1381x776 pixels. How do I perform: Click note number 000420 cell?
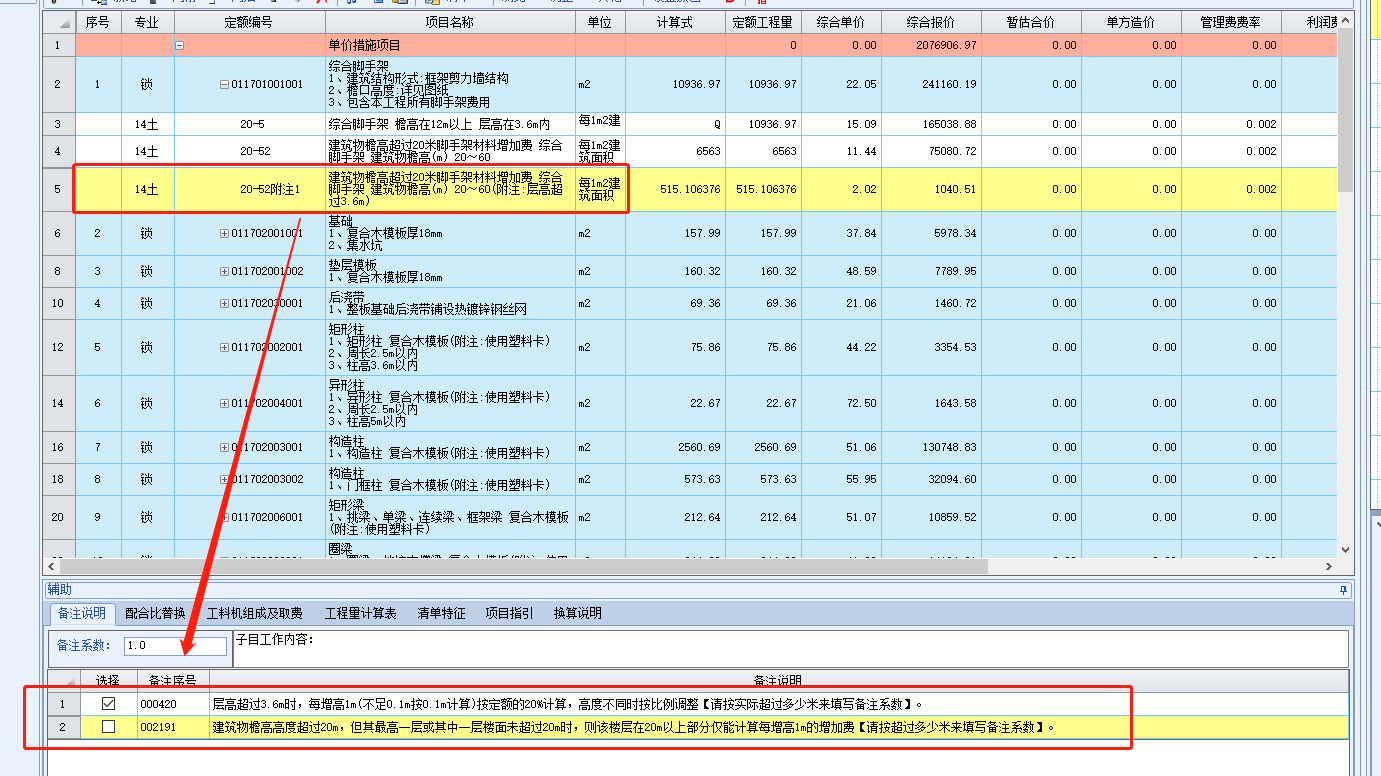173,703
